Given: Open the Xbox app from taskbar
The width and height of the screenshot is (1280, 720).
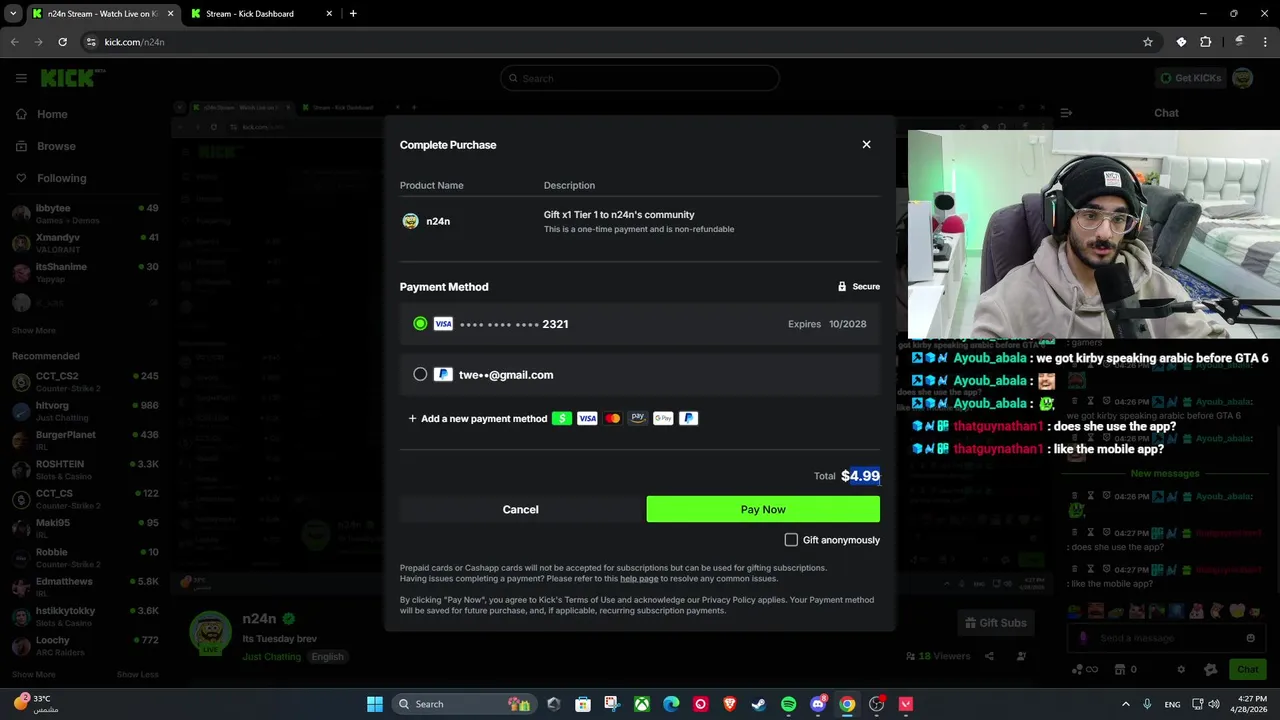Looking at the screenshot, I should 641,704.
